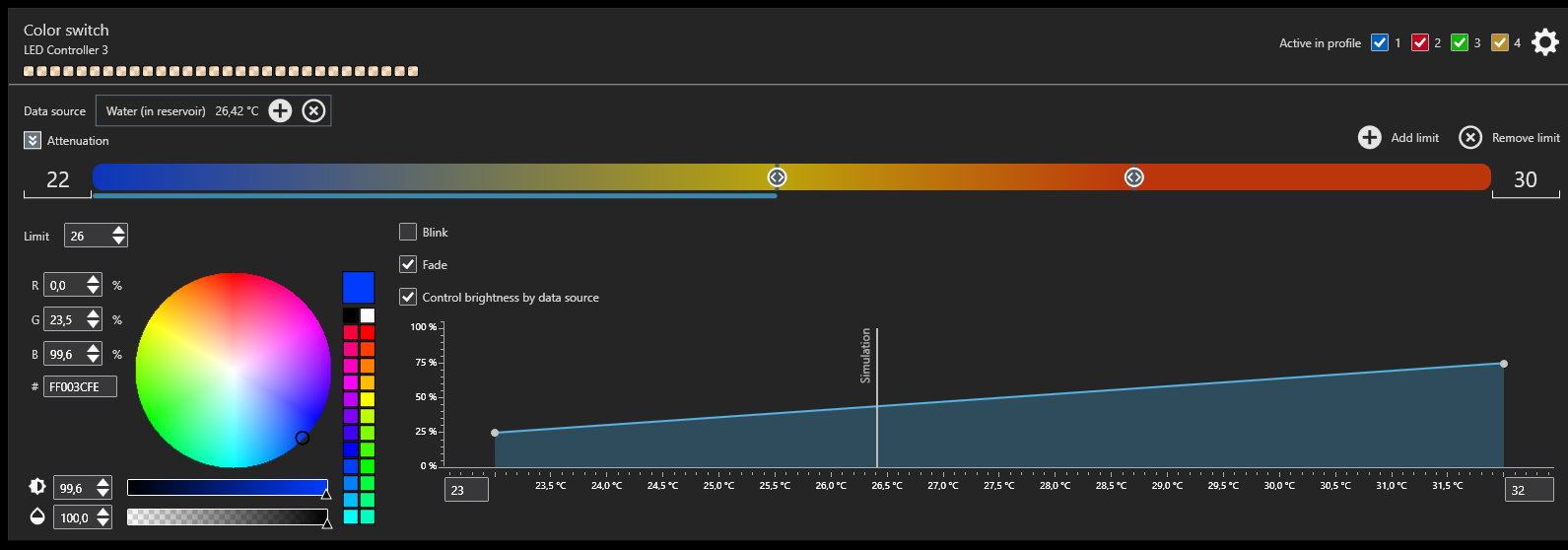1568x550 pixels.
Task: Click the Remove limit X icon
Action: pos(1470,138)
